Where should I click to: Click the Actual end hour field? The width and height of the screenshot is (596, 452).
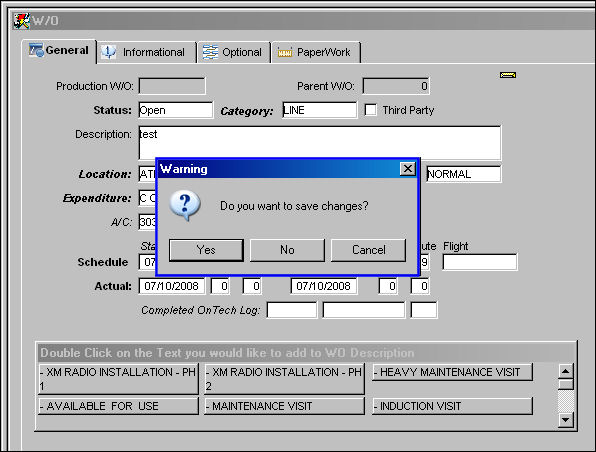tap(388, 286)
